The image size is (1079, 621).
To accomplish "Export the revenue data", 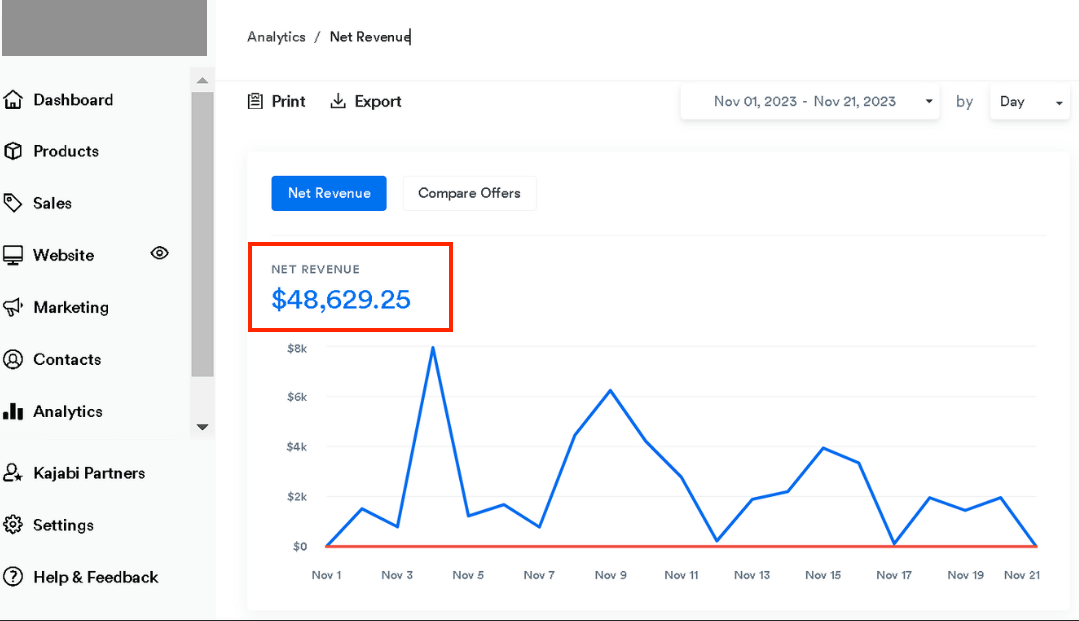I will point(366,102).
